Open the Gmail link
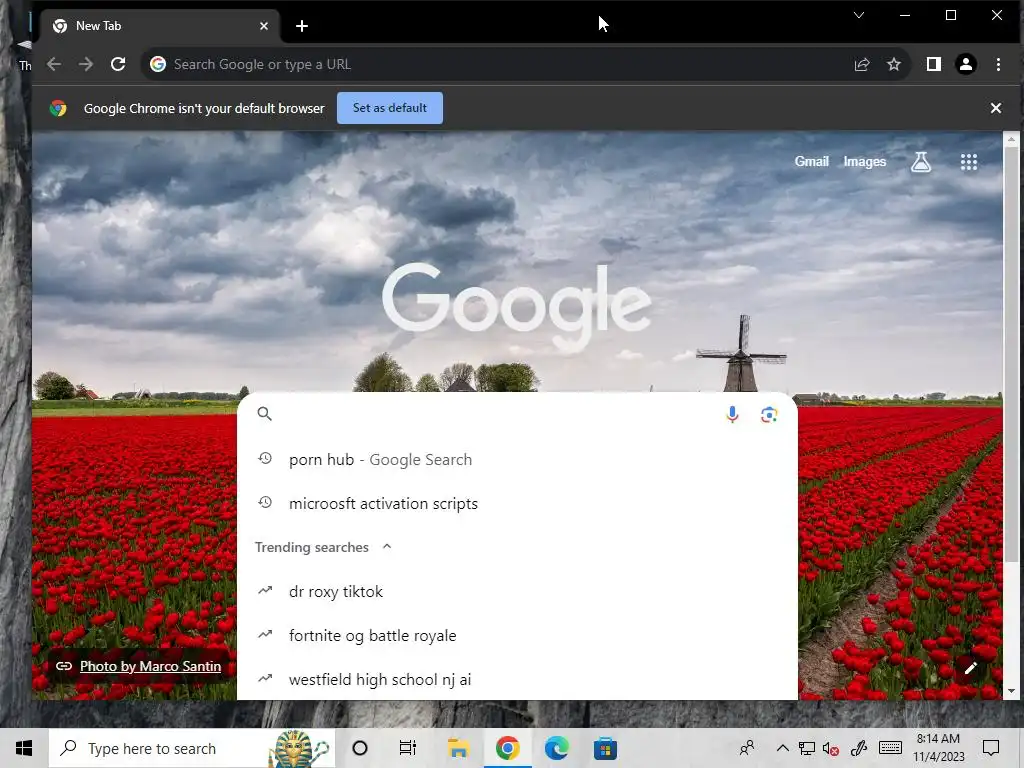 click(x=811, y=161)
